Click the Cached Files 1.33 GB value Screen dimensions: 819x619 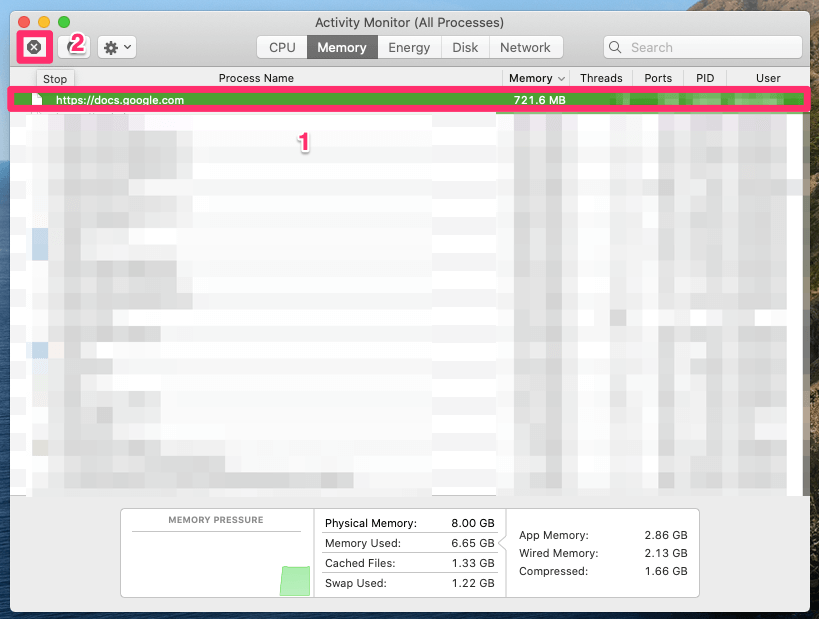(473, 563)
